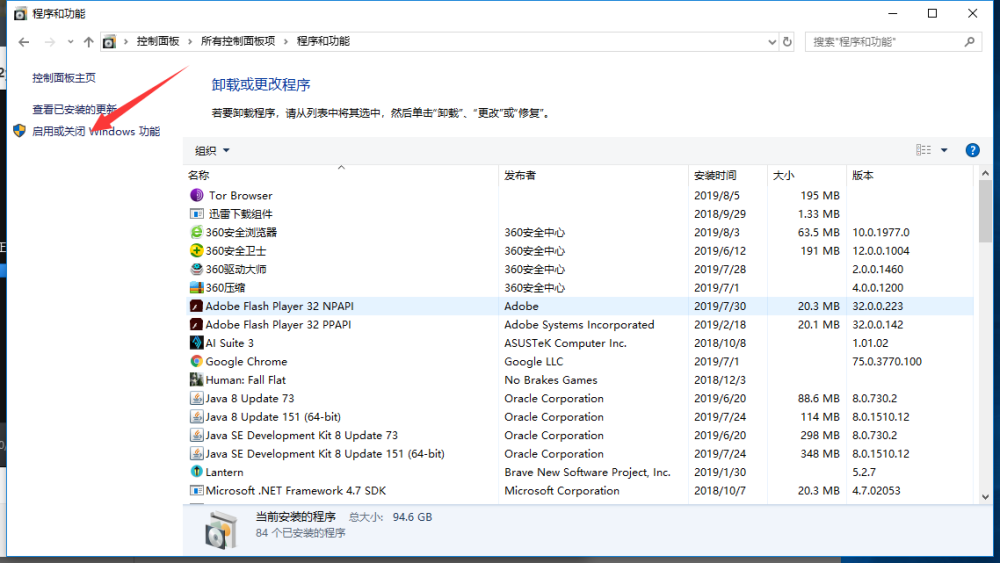1000x563 pixels.
Task: Click the search magnifier icon
Action: click(969, 41)
